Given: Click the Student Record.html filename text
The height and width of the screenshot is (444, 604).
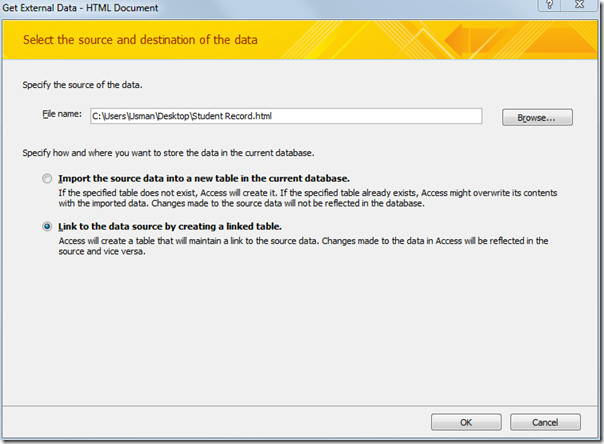Looking at the screenshot, I should pos(232,116).
